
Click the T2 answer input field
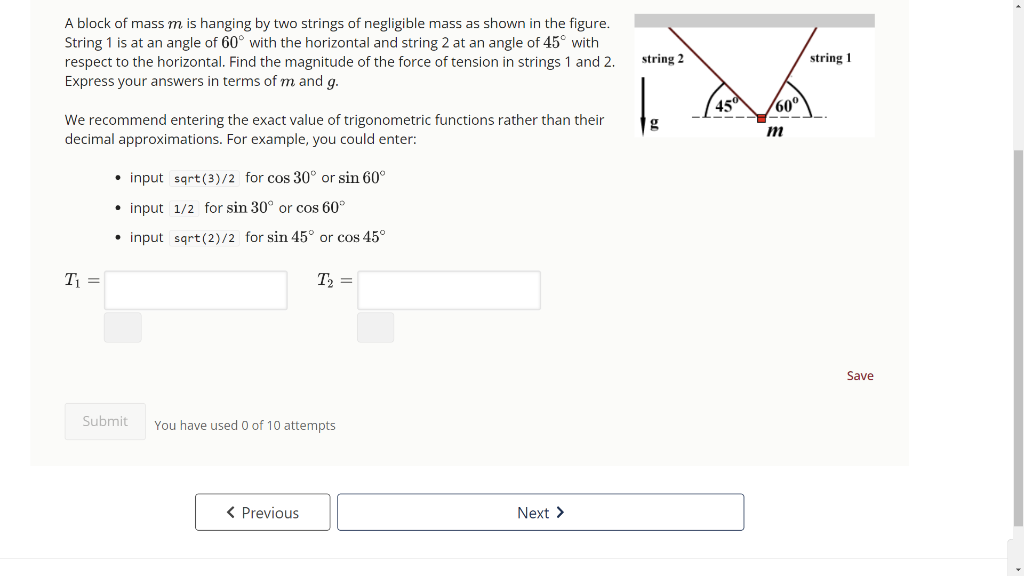(x=448, y=290)
